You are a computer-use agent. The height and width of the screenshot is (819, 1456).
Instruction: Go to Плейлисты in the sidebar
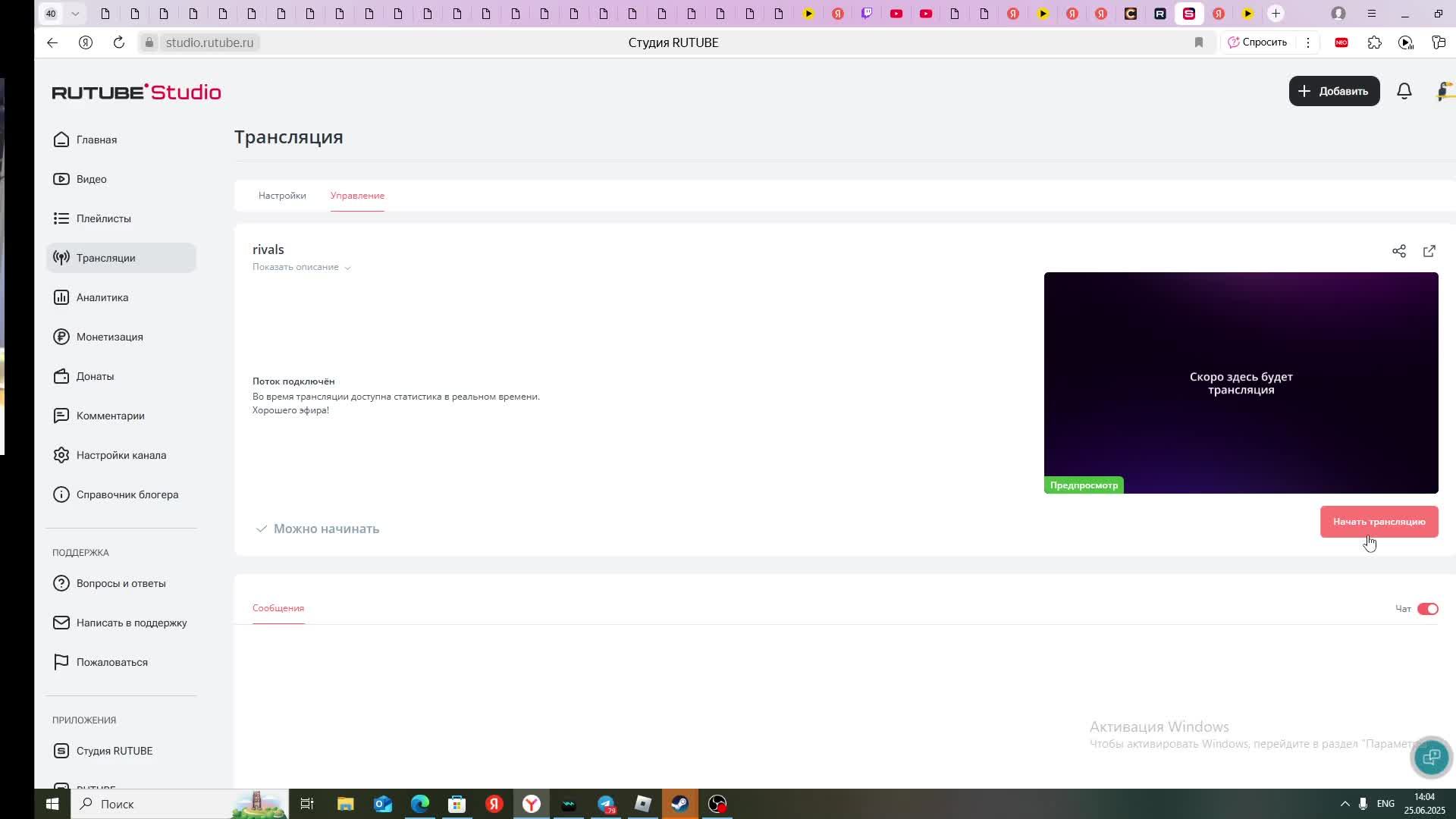(x=103, y=218)
